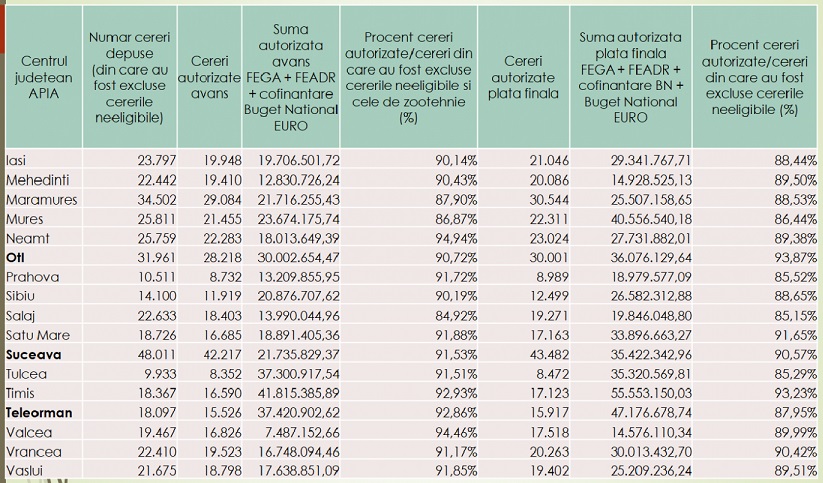The image size is (823, 483).
Task: Select the 8.352 value in Tulcea row
Action: click(223, 374)
